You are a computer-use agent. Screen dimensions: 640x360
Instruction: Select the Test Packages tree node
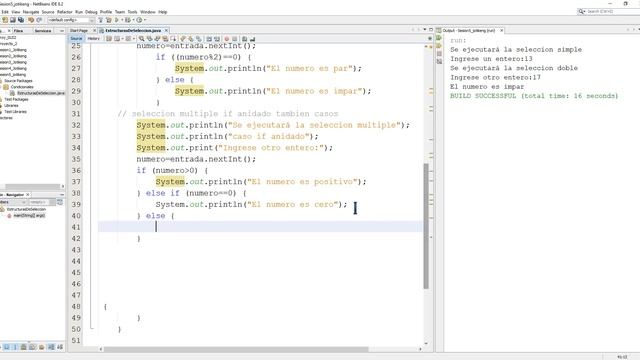[x=16, y=99]
